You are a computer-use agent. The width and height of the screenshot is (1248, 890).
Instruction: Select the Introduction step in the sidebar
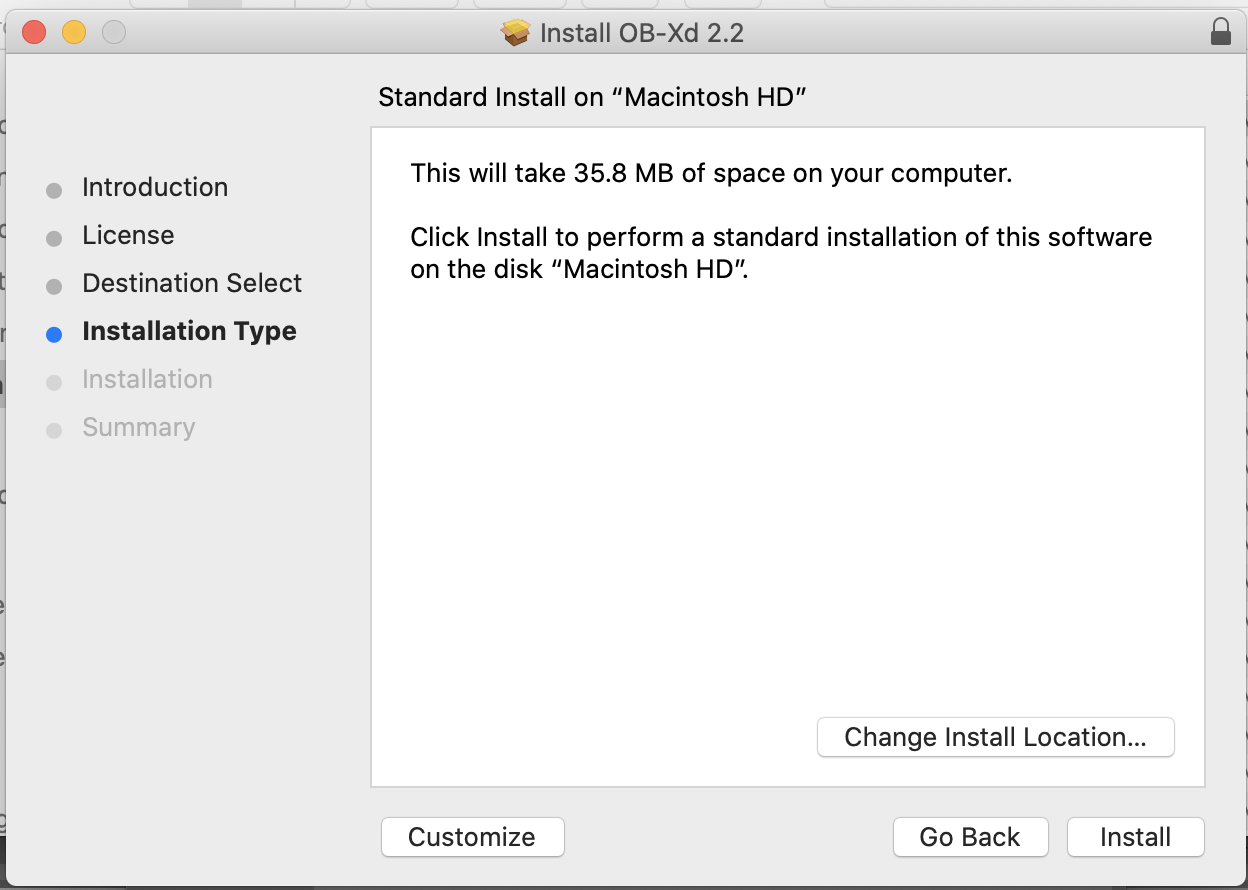coord(155,187)
